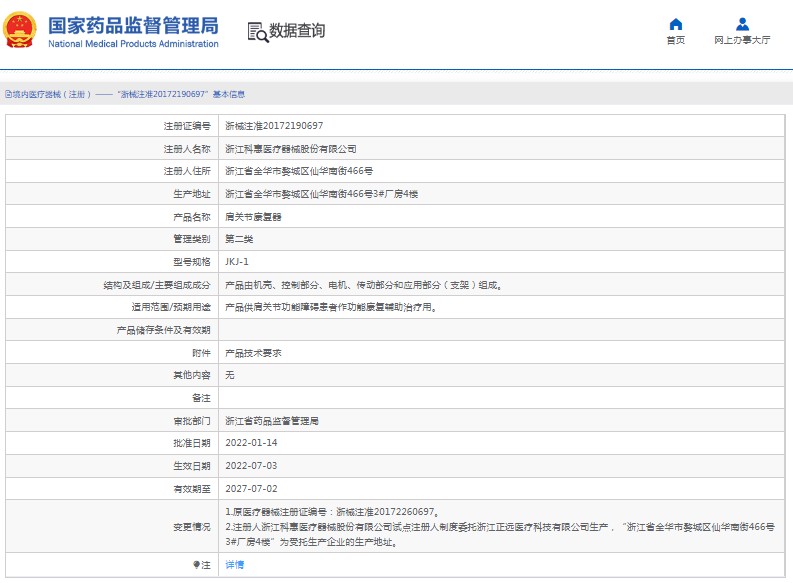Screen dimensions: 793x583
Task: Click 适用范围/预期用途 label
Action: click(x=171, y=307)
